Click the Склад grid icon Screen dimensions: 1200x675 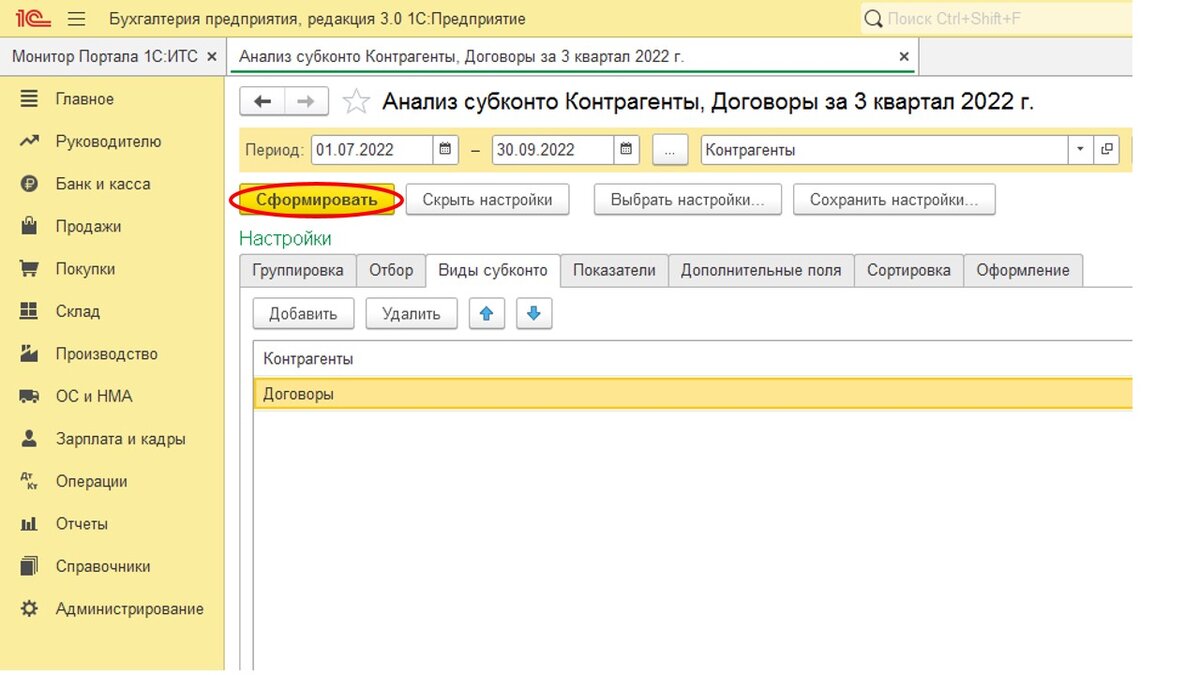(x=29, y=311)
